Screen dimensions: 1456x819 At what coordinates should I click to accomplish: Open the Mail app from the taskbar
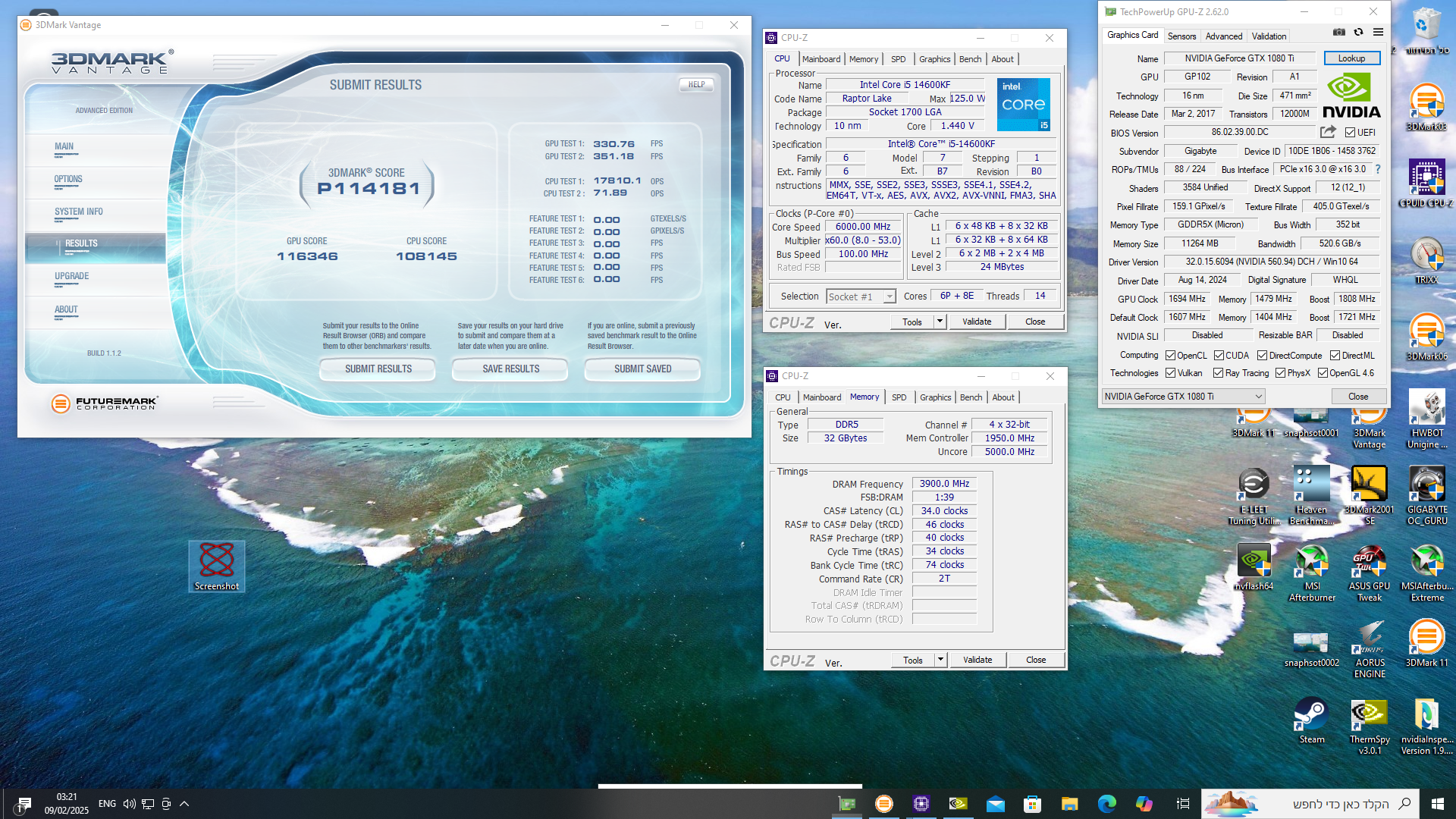pos(996,803)
